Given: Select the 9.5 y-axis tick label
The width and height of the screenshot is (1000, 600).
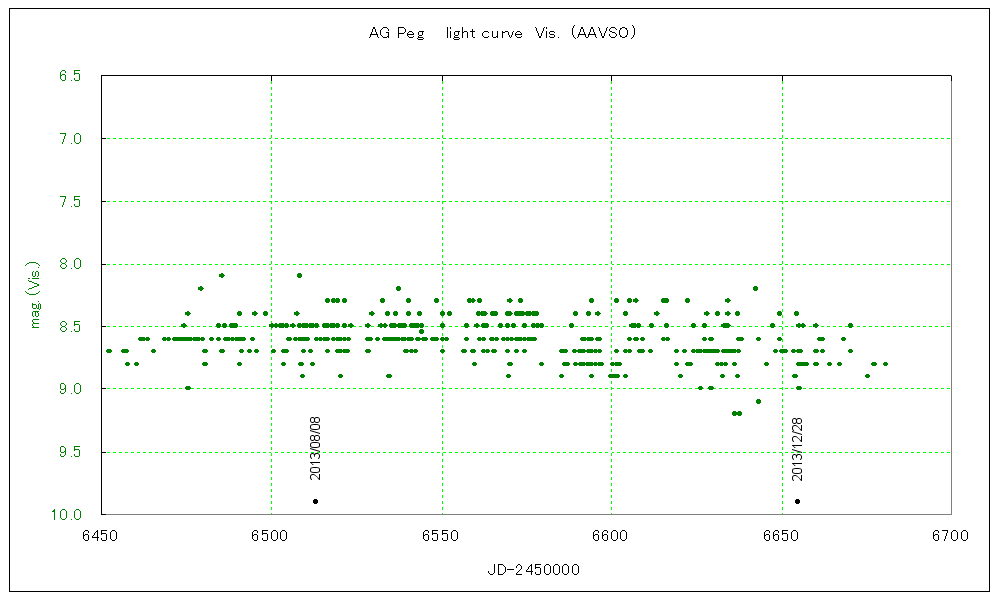Looking at the screenshot, I should [x=69, y=453].
